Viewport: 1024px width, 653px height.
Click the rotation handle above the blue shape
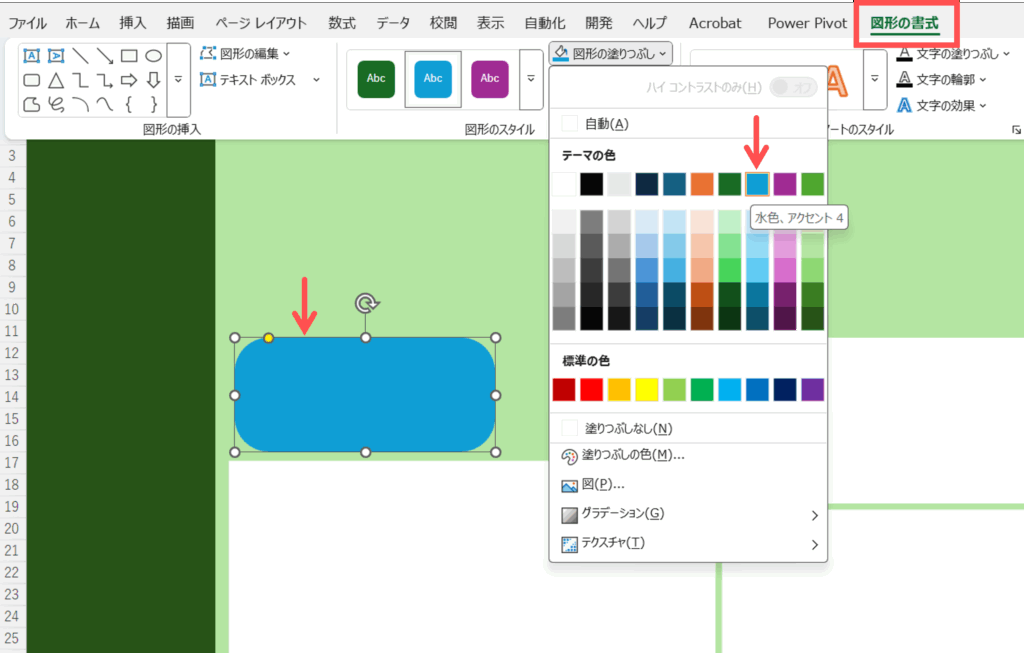[x=366, y=303]
